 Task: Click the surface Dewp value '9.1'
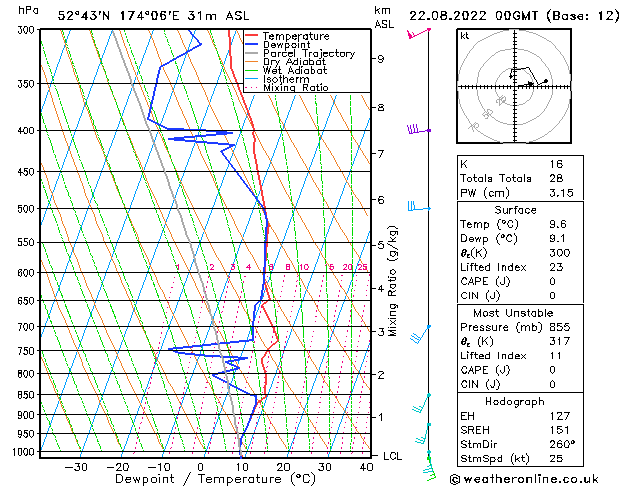point(558,239)
